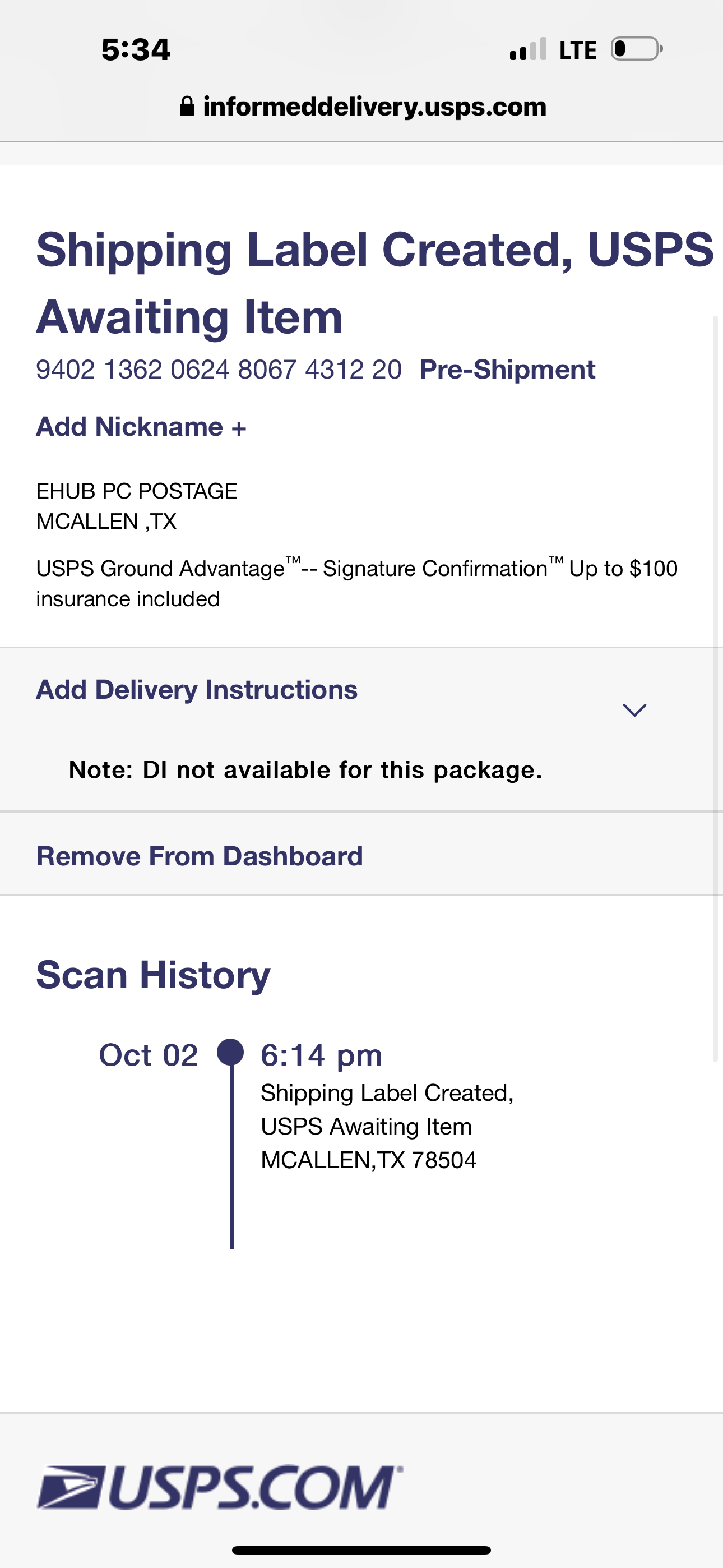
Task: Tap the cellular signal strength icon
Action: 527,50
